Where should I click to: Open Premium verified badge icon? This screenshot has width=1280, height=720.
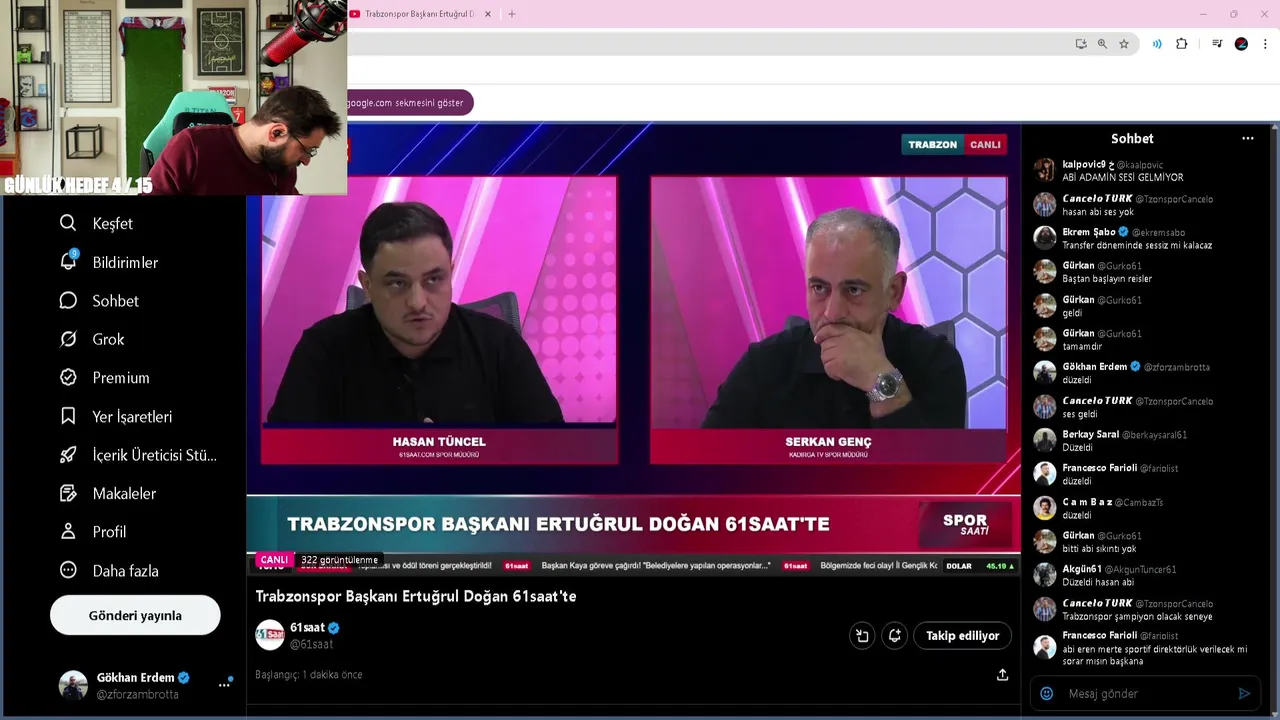coord(68,377)
